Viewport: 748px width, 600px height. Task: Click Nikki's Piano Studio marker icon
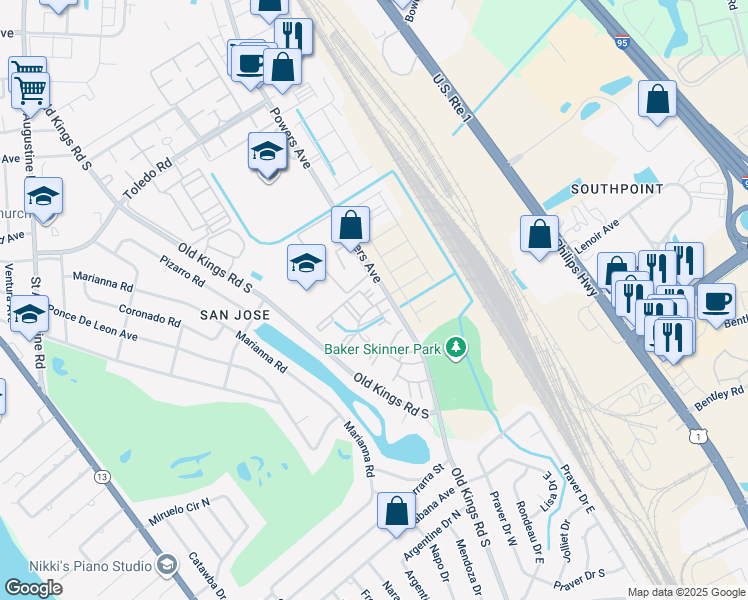coord(167,566)
